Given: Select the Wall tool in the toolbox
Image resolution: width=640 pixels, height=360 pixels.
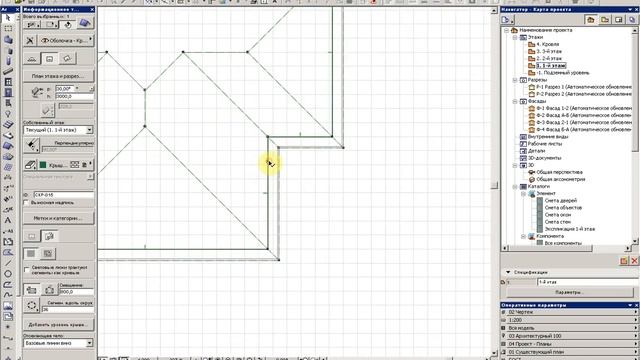Looking at the screenshot, I should [x=8, y=40].
